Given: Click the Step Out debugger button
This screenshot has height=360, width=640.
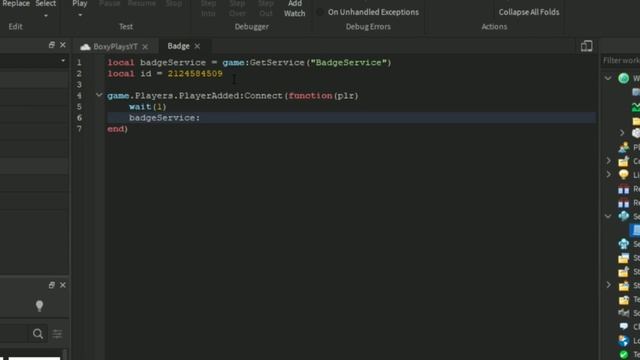Looking at the screenshot, I should coord(266,8).
